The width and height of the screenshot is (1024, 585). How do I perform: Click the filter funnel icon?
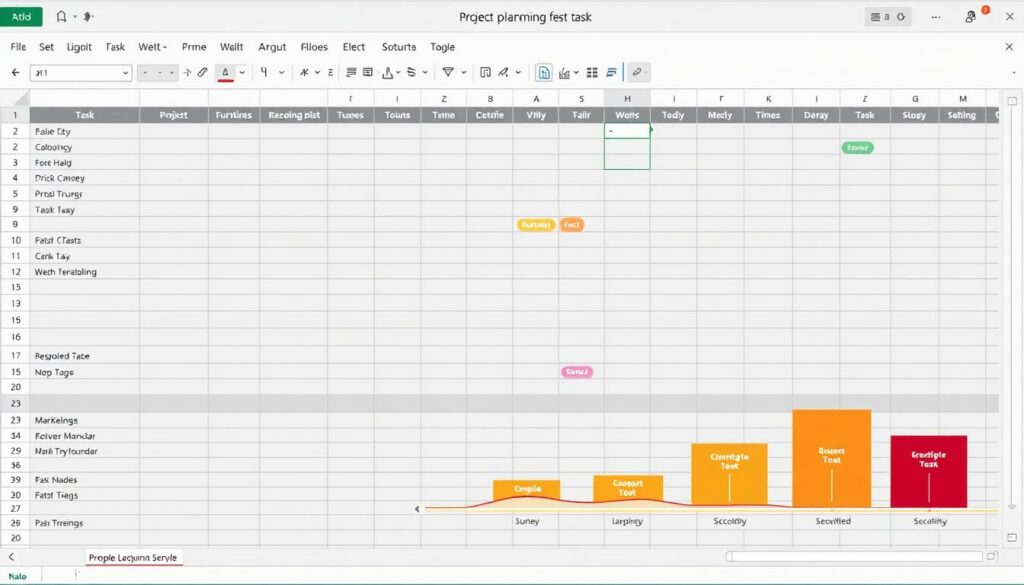coord(448,72)
